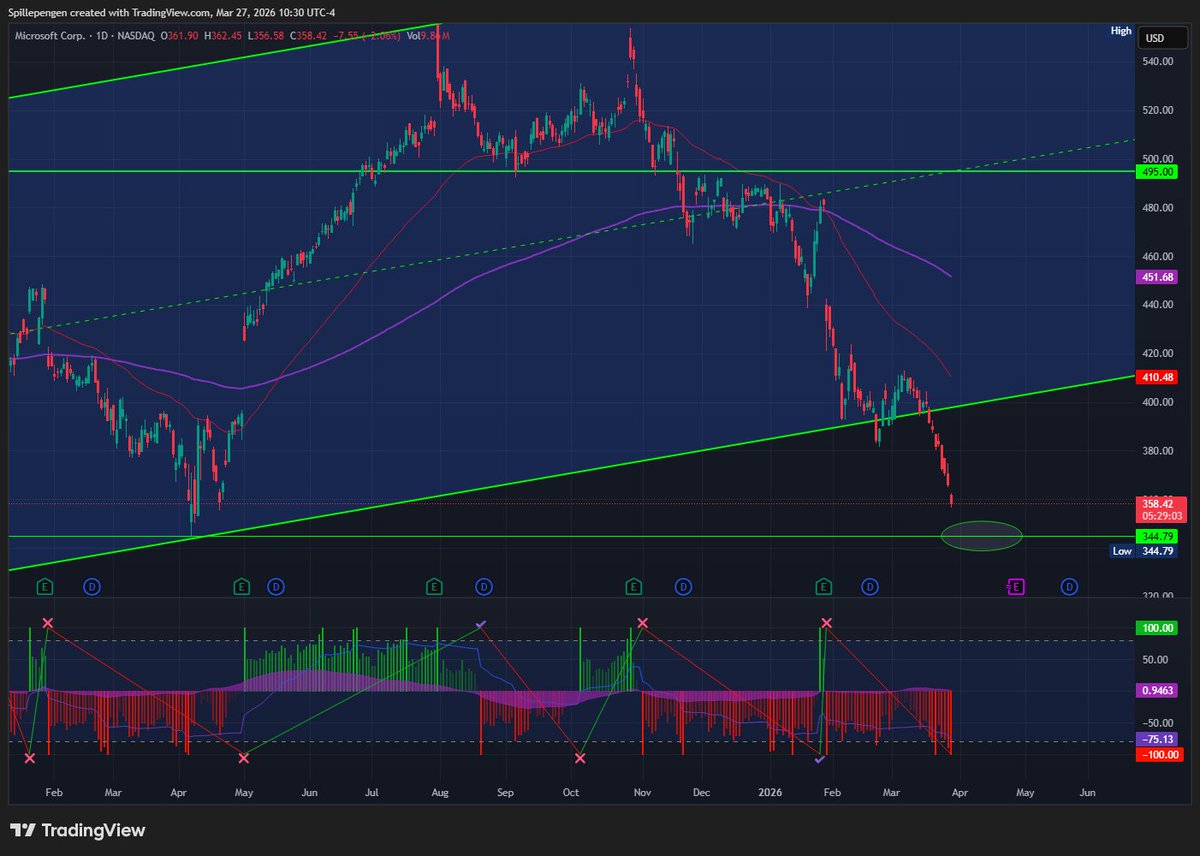
Task: Click the earnings marker near August 2025
Action: click(434, 586)
